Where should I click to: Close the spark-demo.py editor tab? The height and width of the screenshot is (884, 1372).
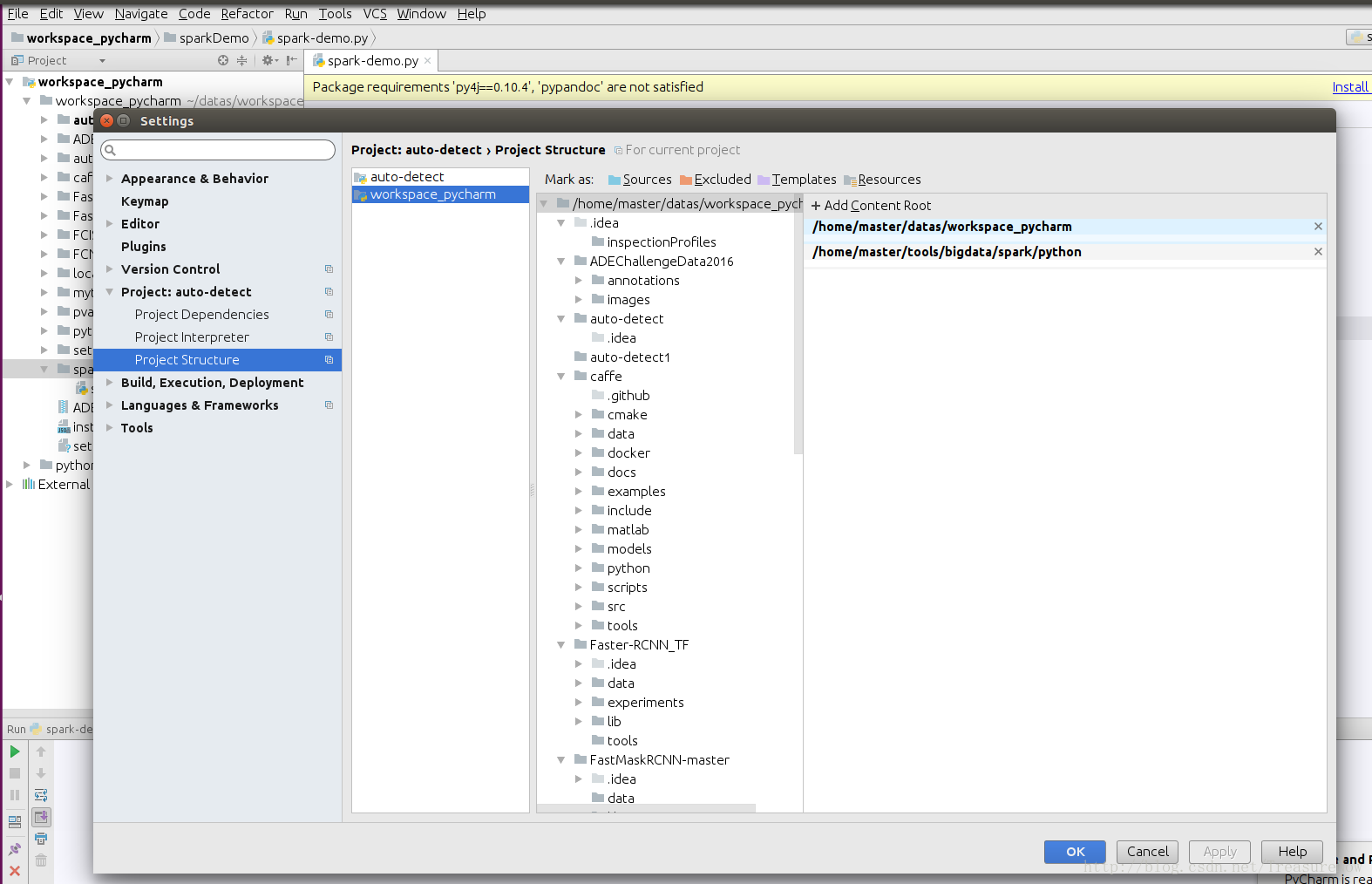click(427, 61)
